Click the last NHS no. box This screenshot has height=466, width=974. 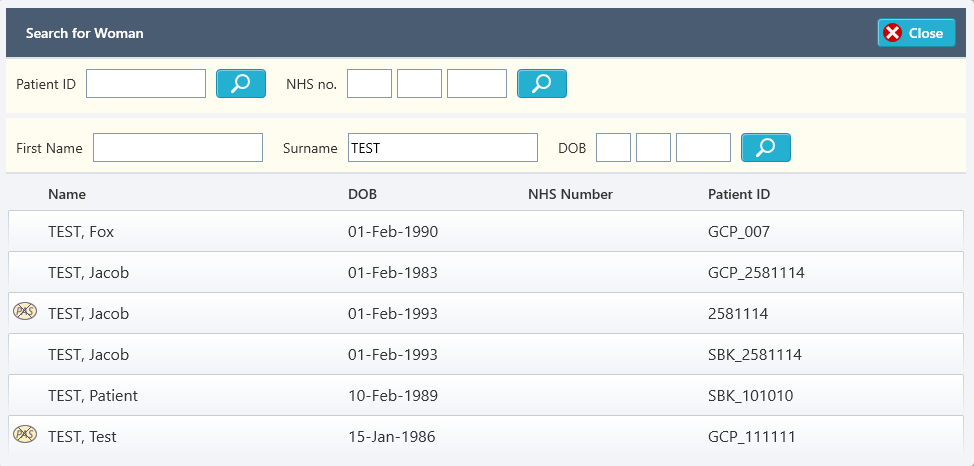point(477,84)
